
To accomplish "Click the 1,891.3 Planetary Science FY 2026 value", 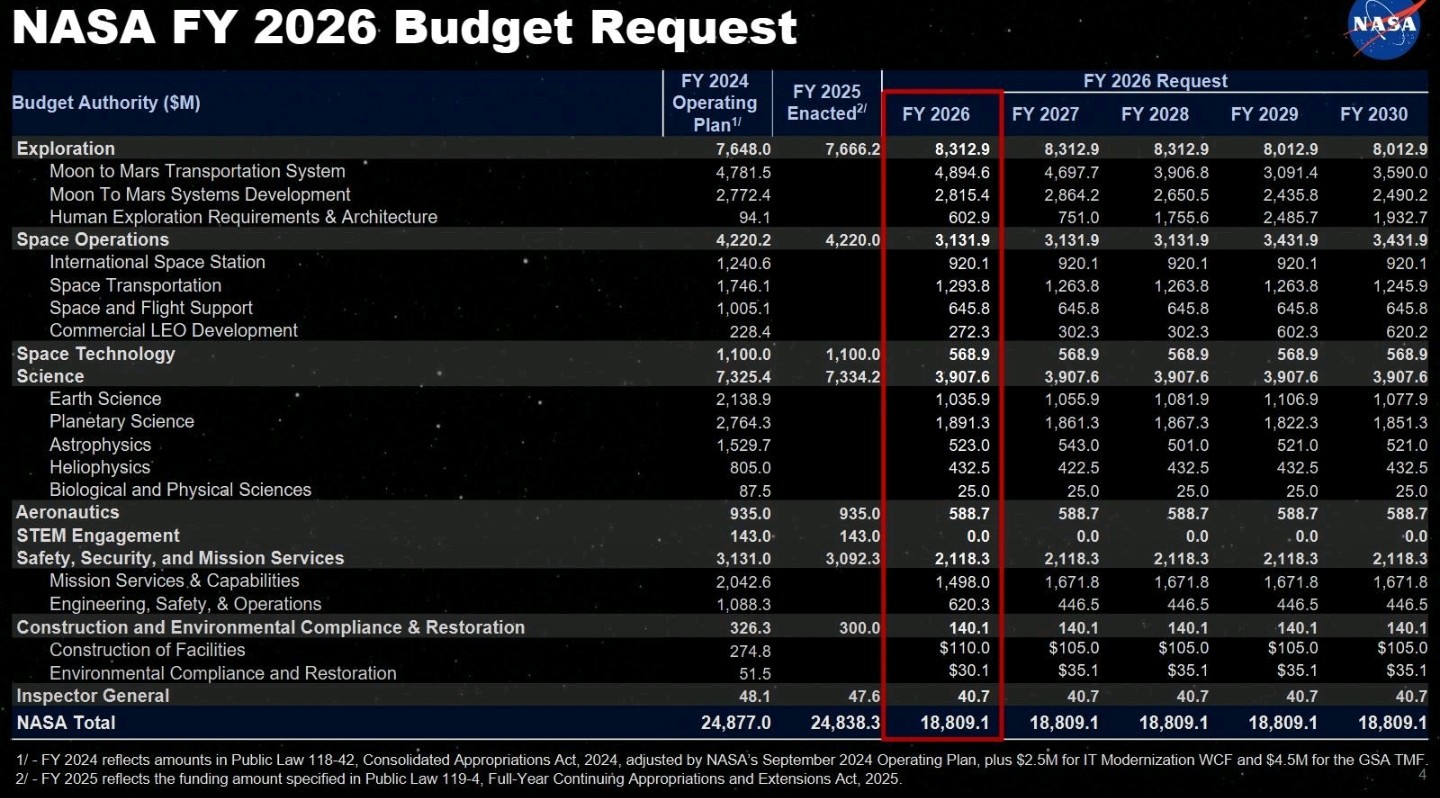I will pos(963,422).
